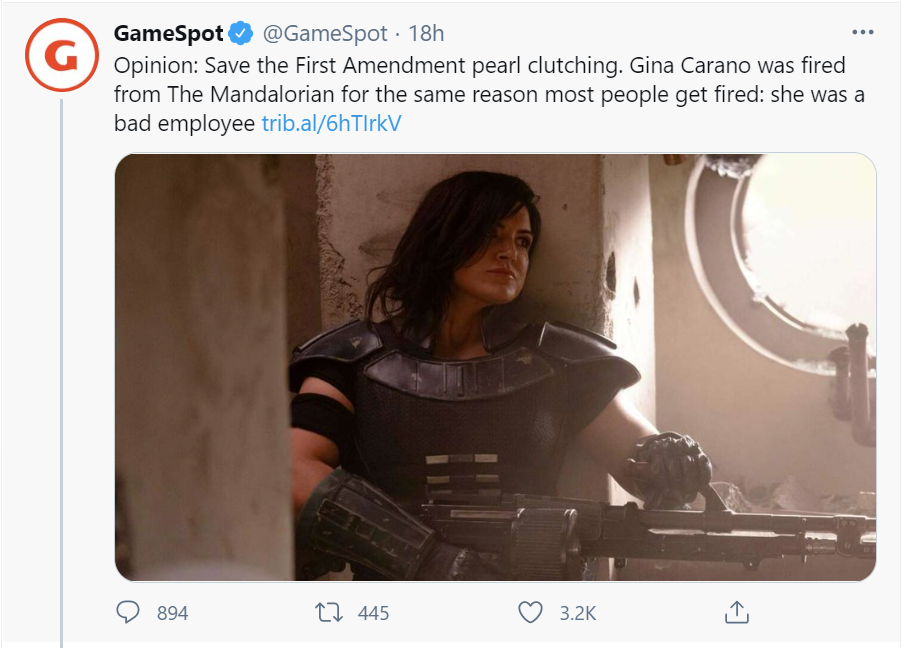Click the words "bad employee" in the tweet
The image size is (907, 648).
pyautogui.click(x=185, y=124)
